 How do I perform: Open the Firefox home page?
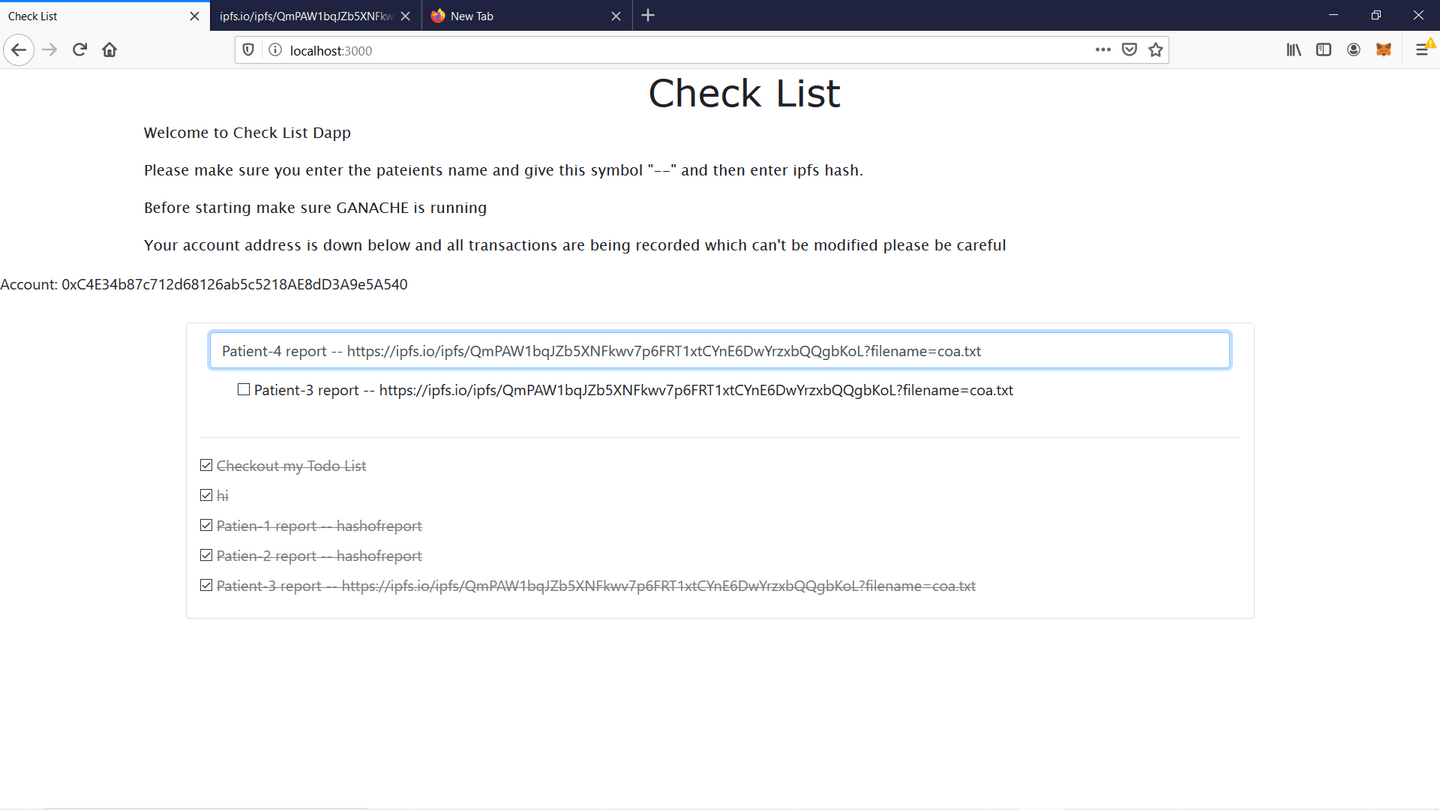tap(110, 50)
